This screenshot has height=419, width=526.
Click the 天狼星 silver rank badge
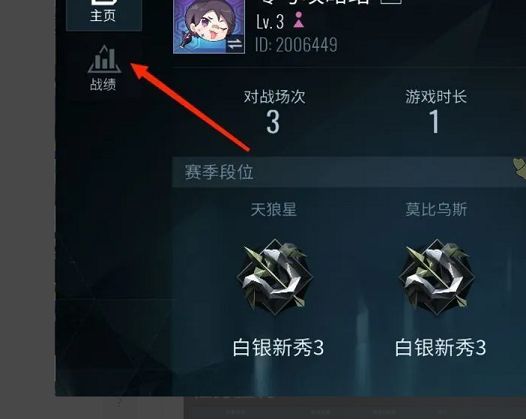pos(275,277)
